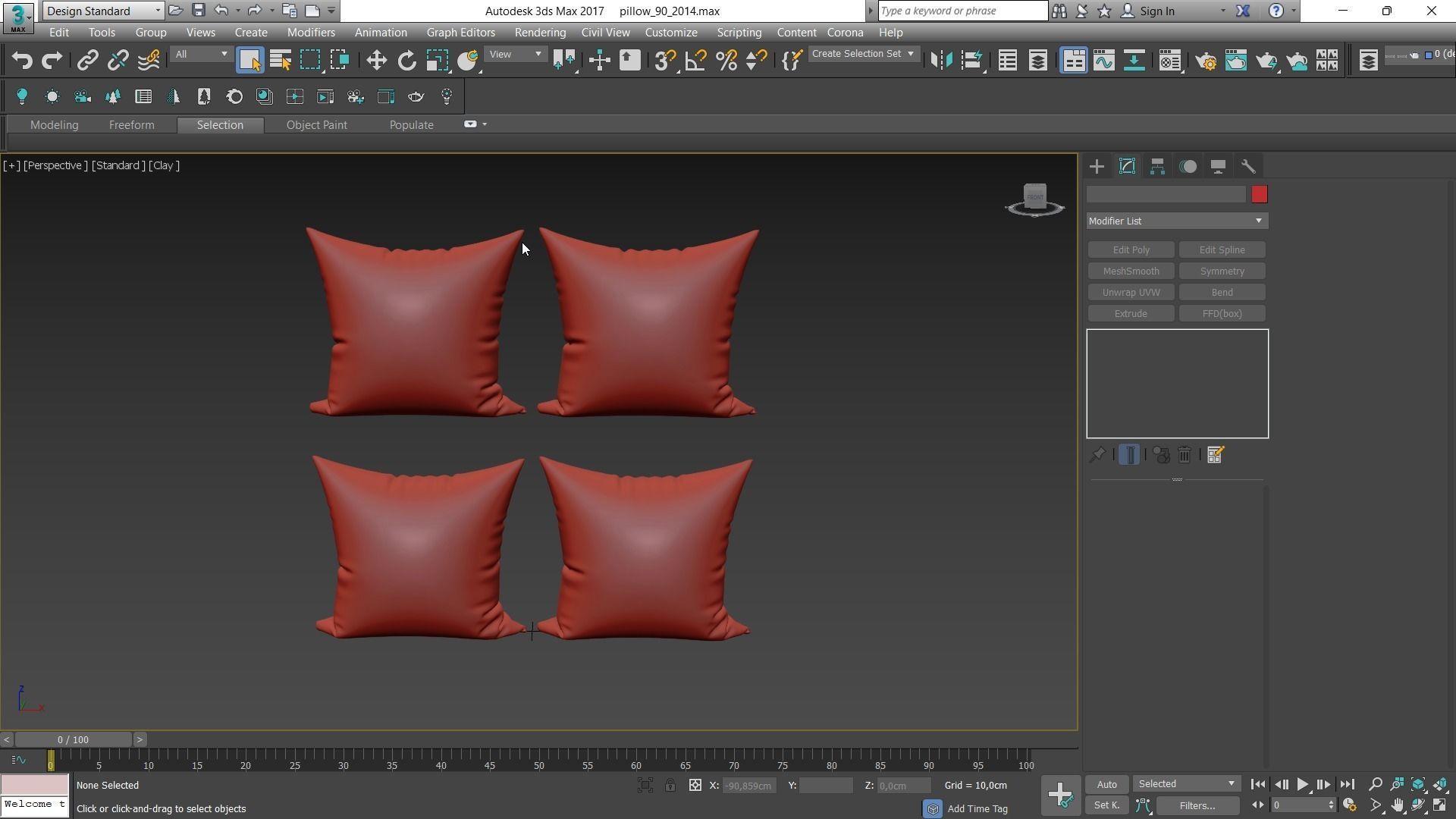The width and height of the screenshot is (1456, 819).
Task: Click the red object color swatch
Action: (1259, 196)
